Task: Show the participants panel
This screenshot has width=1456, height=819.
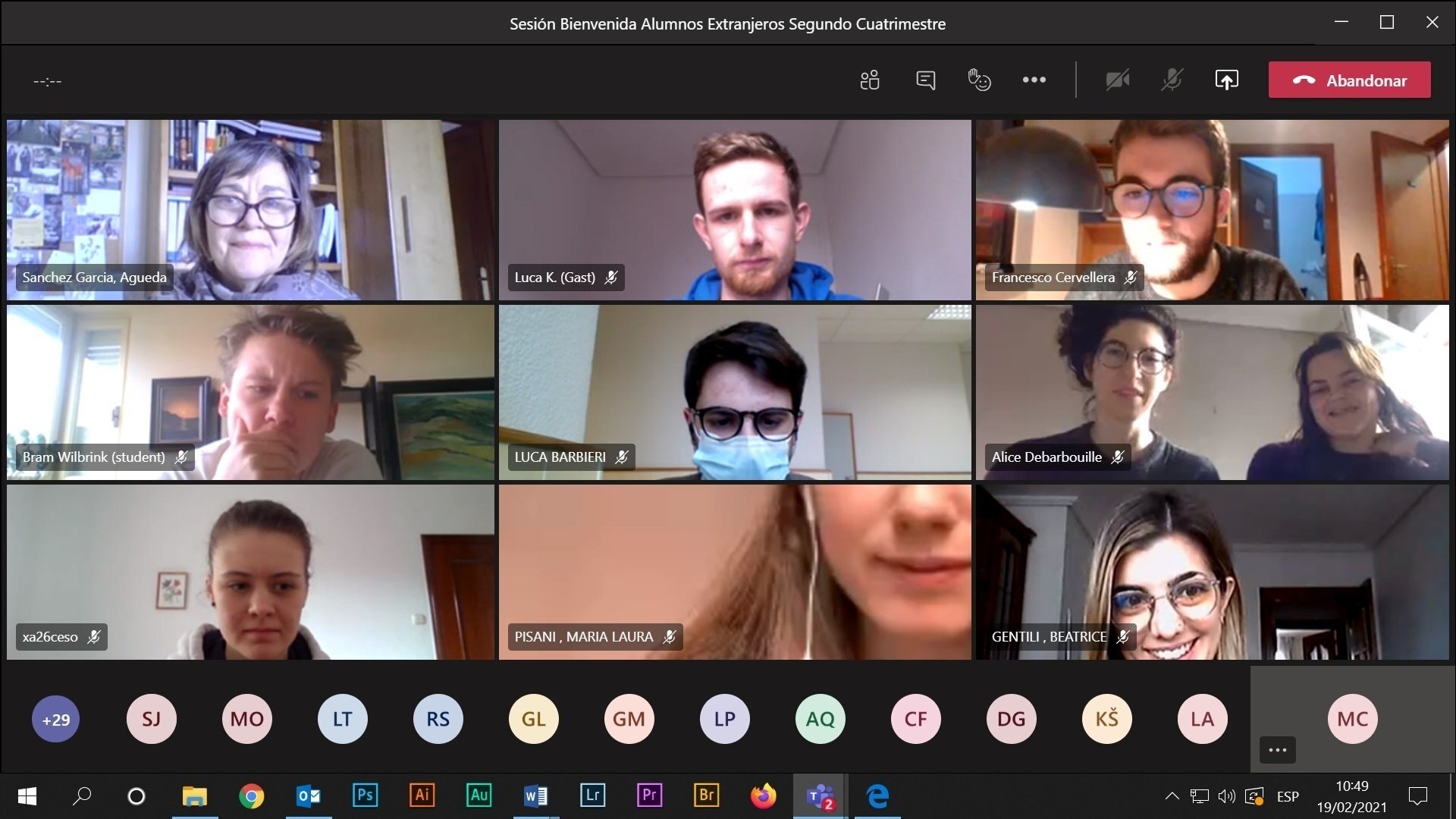Action: click(x=870, y=80)
